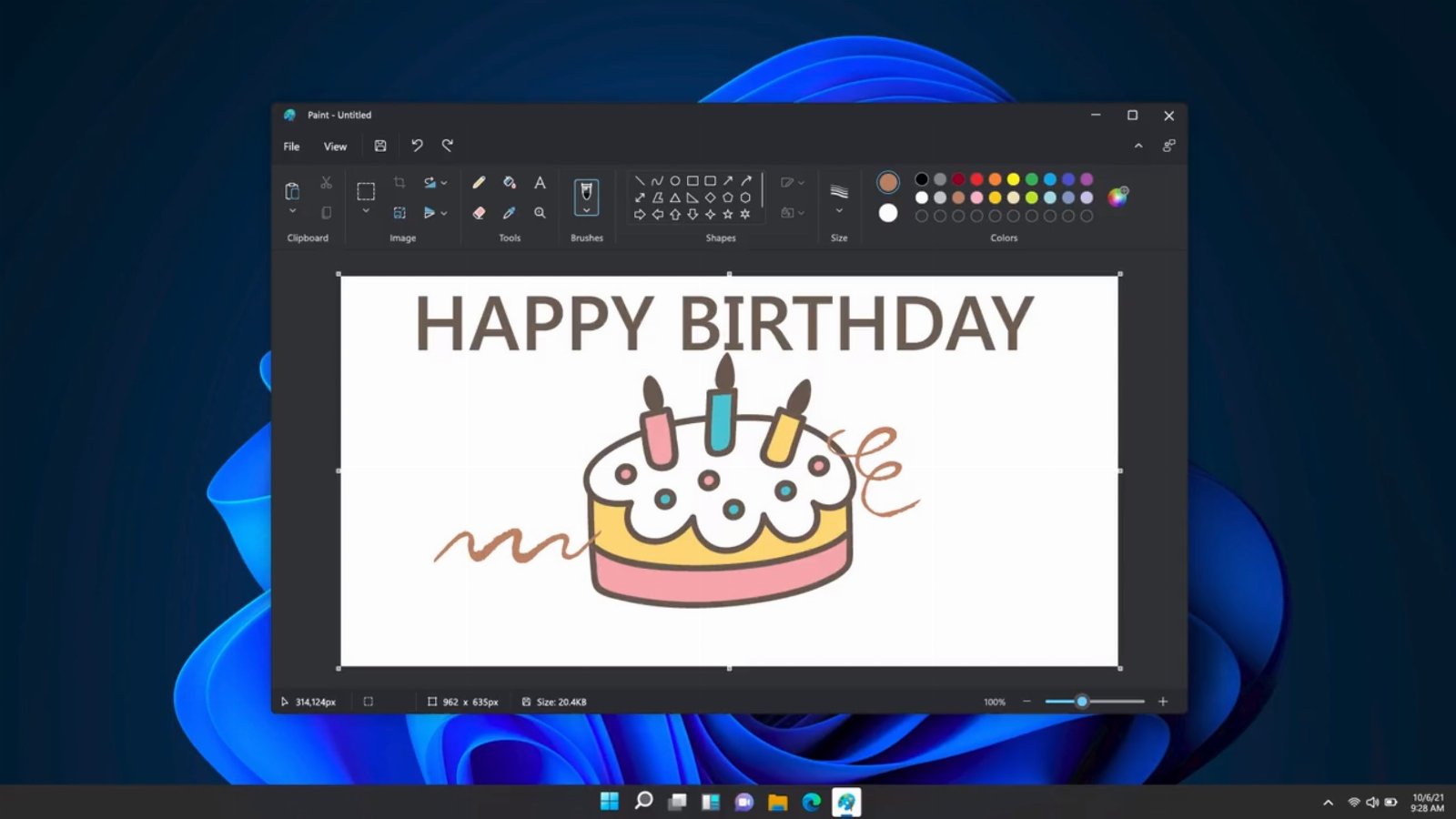1456x819 pixels.
Task: Pick the purple color swatch
Action: [x=1087, y=179]
